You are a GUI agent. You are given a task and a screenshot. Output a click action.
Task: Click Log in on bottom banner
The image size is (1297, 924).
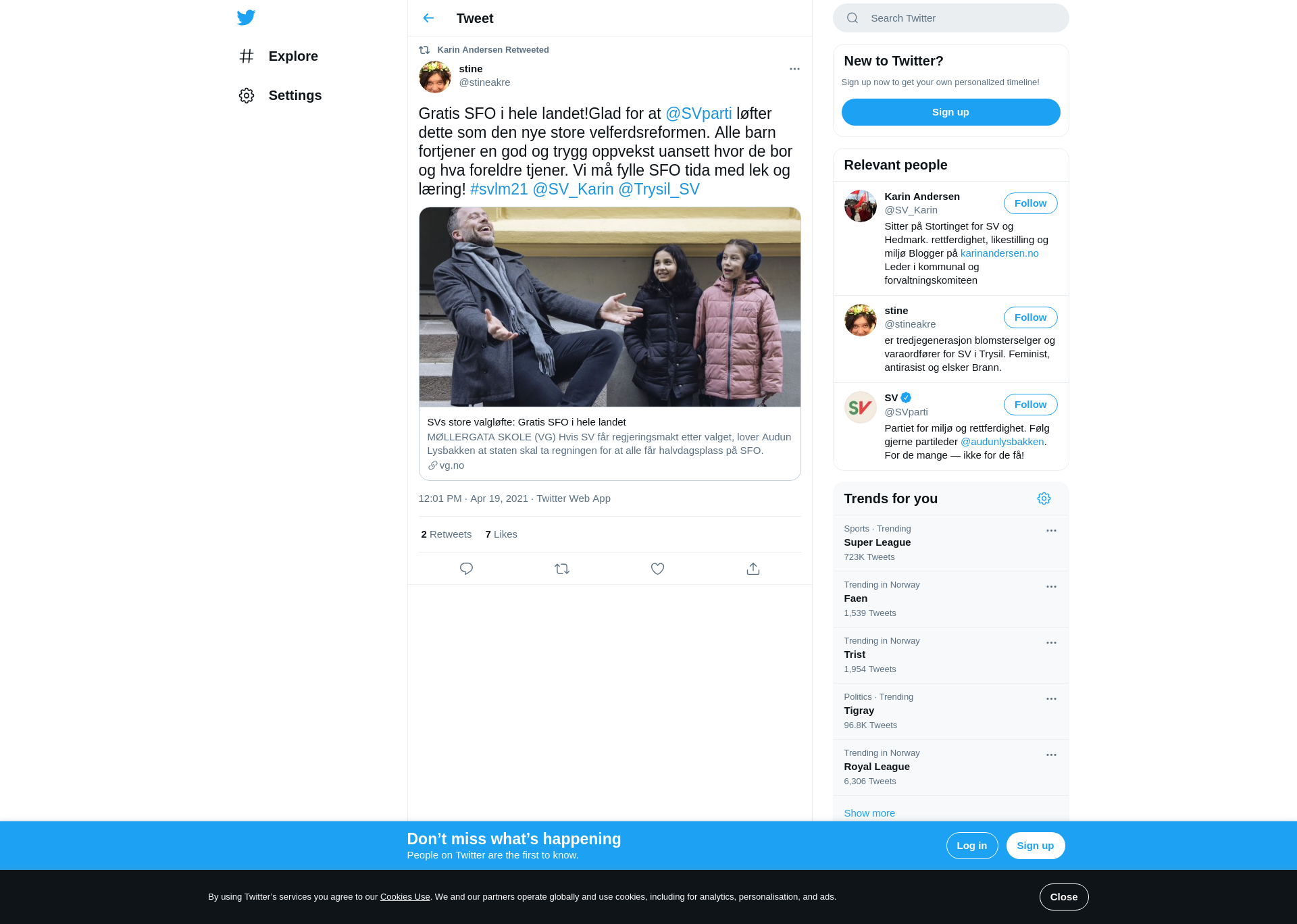tap(972, 846)
